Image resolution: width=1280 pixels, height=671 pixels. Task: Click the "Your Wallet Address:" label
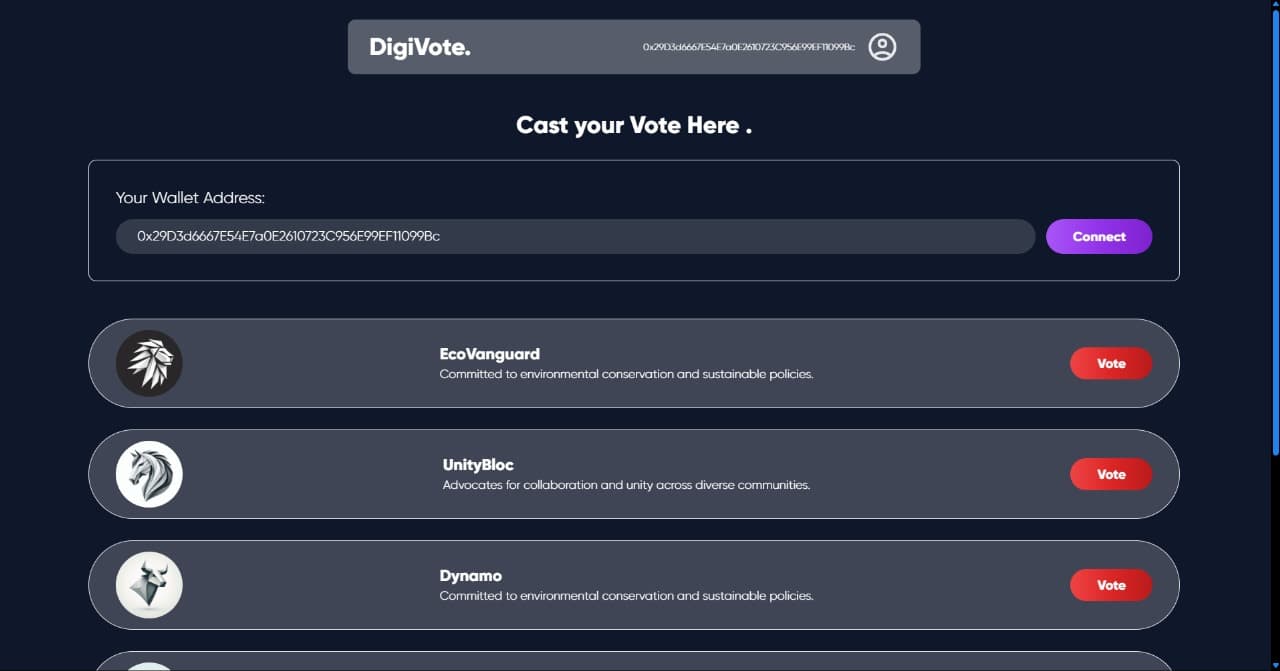pos(190,198)
